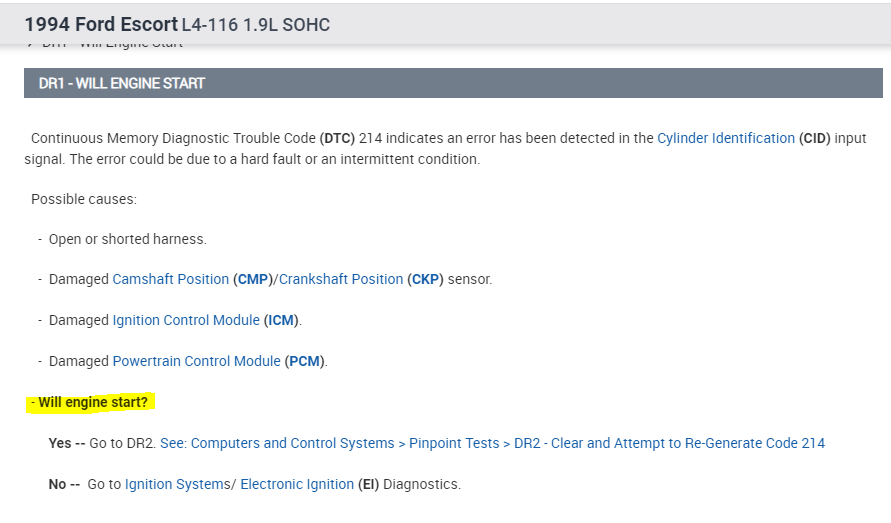Open the Cylinder Identification link
Image resolution: width=891 pixels, height=523 pixels.
tap(726, 138)
